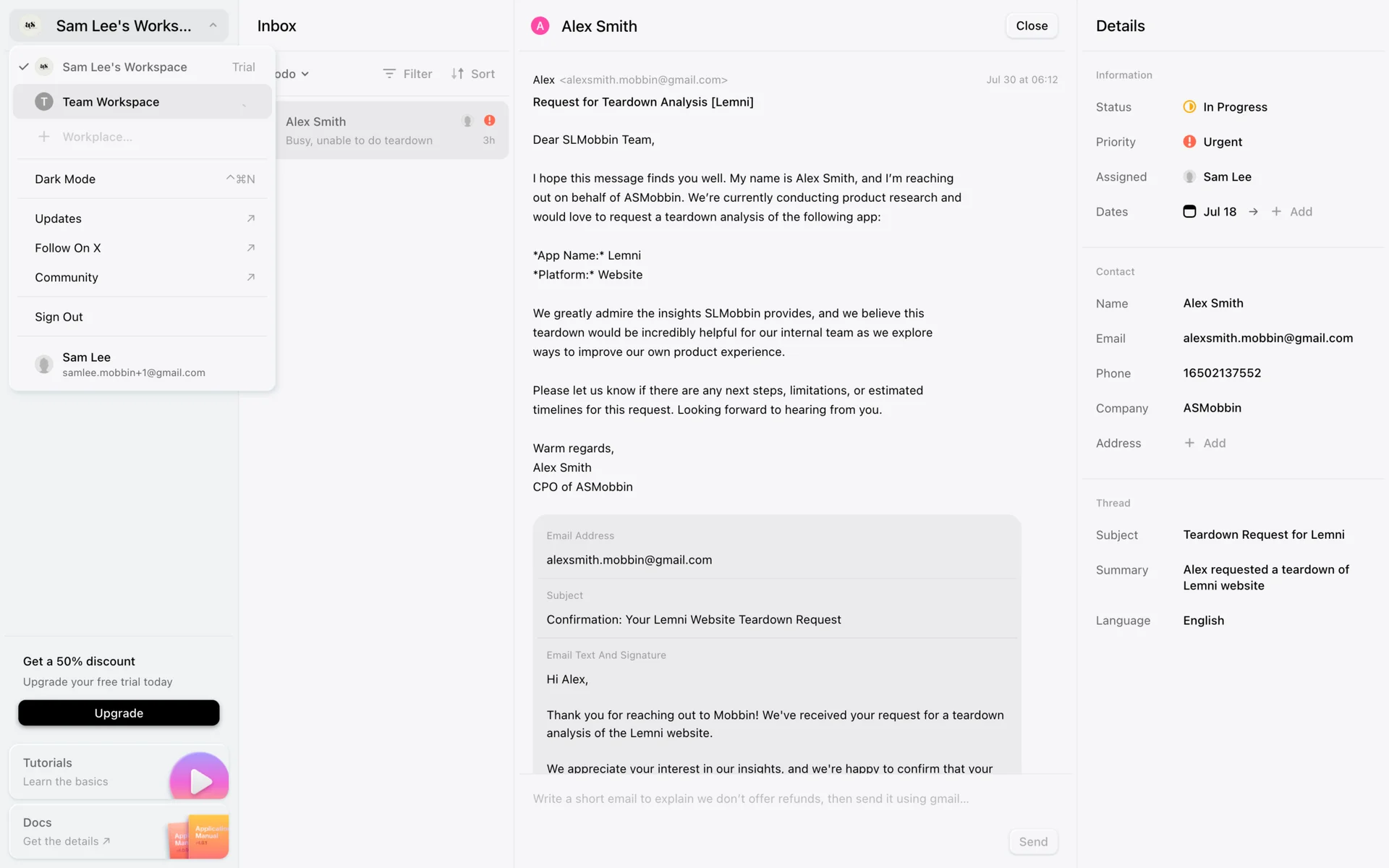This screenshot has width=1389, height=868.
Task: Click the Tutorials play button icon
Action: [200, 780]
